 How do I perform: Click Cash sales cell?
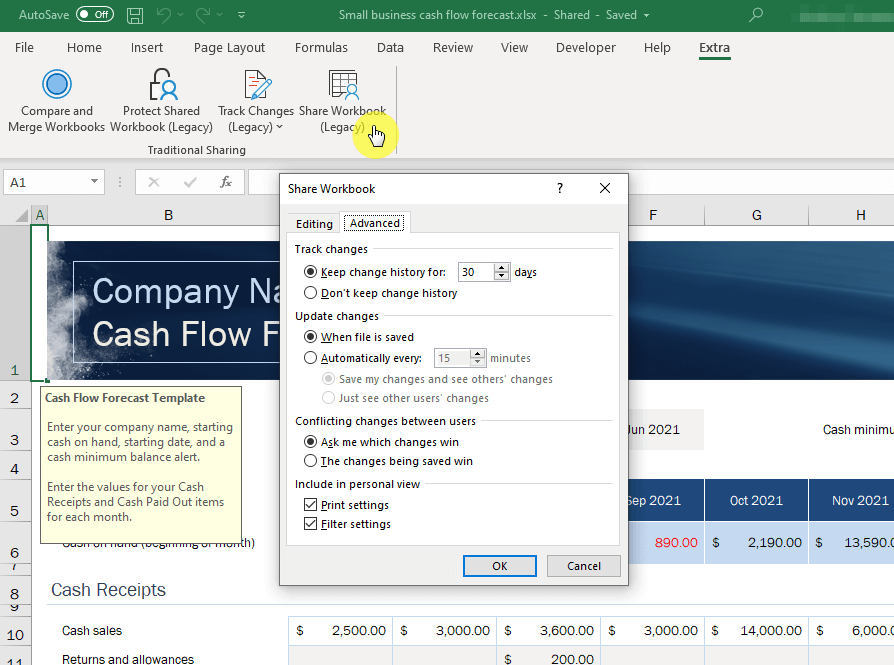coord(92,630)
